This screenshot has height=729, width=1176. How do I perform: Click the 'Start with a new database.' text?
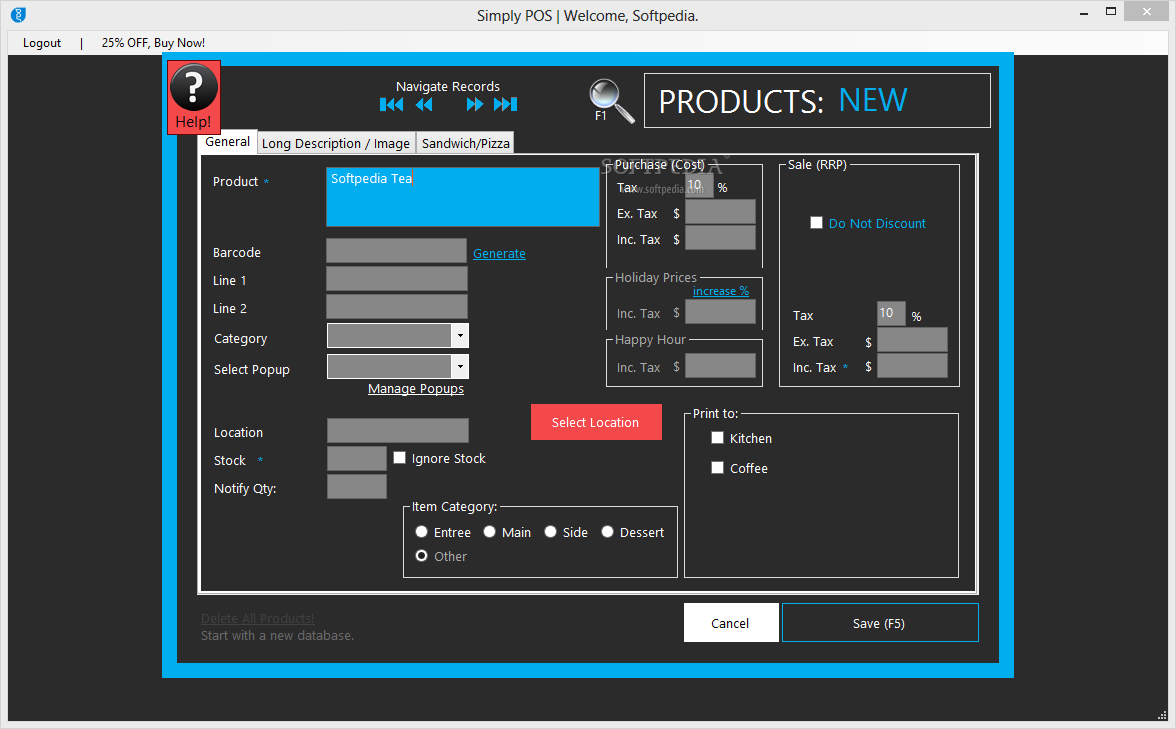(278, 635)
